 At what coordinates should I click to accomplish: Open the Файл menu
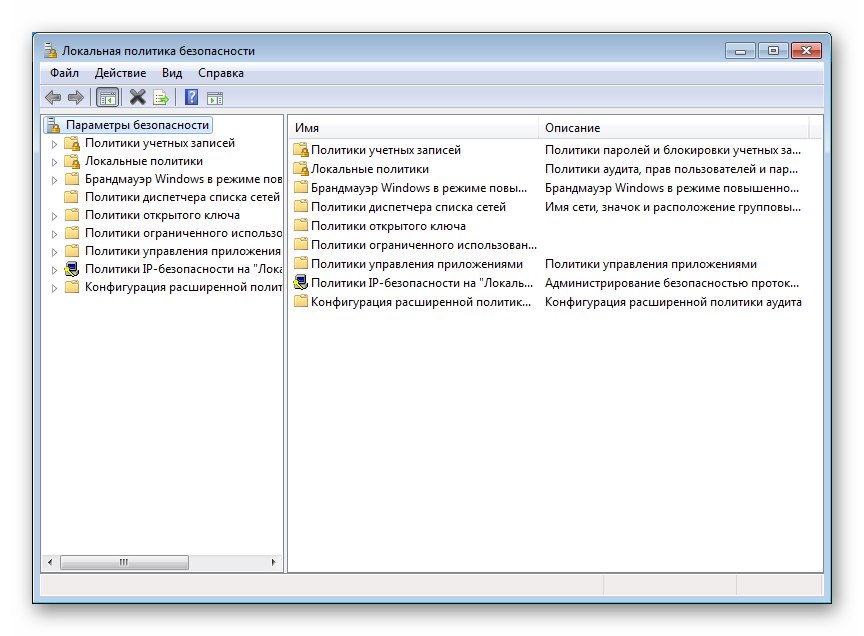pyautogui.click(x=64, y=73)
